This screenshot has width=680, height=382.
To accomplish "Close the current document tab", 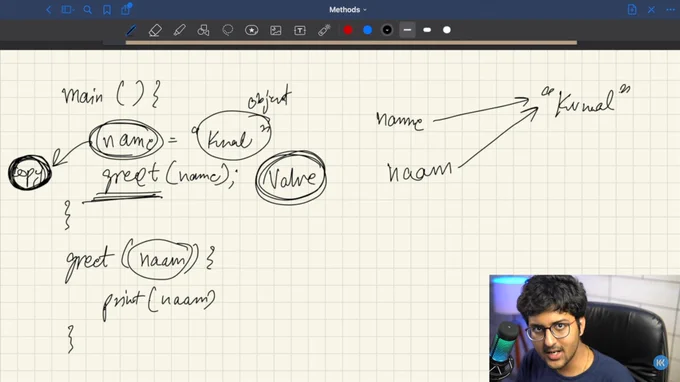I will (651, 10).
